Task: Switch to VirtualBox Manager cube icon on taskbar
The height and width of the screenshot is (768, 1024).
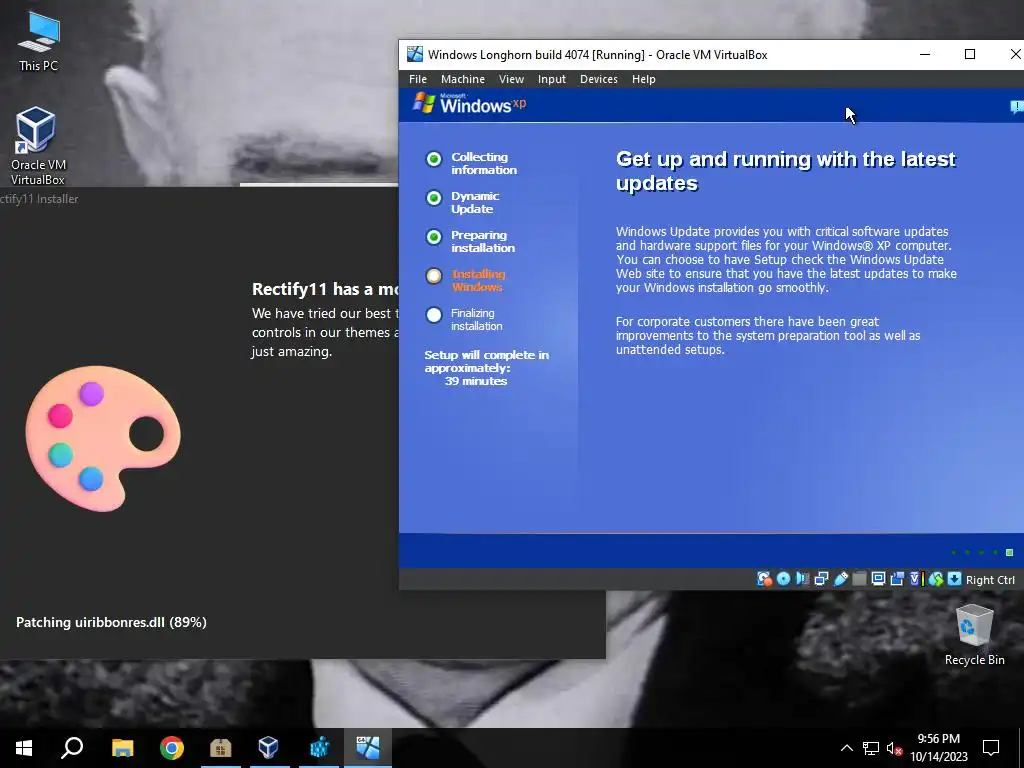Action: click(269, 748)
